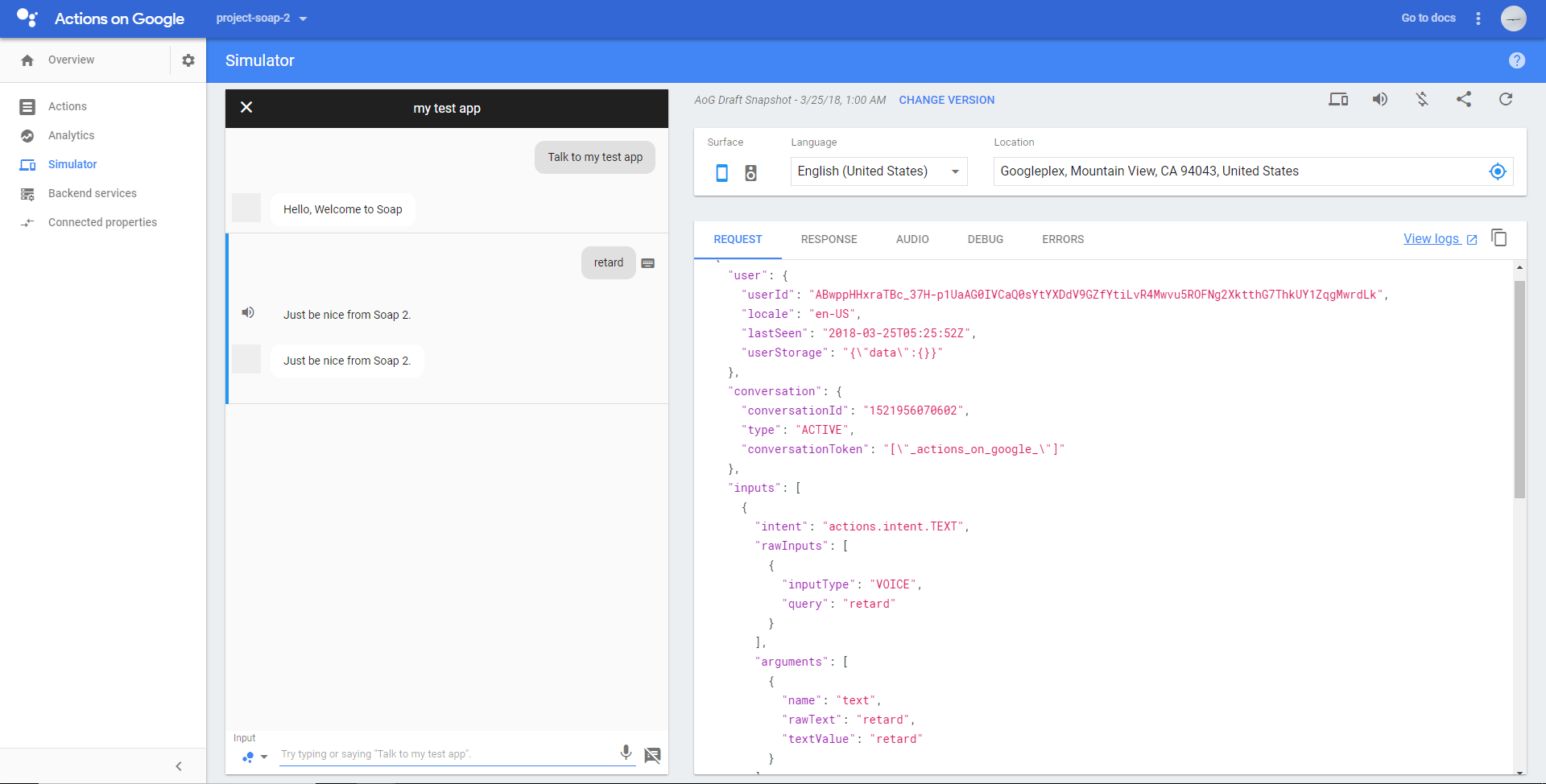Image resolution: width=1546 pixels, height=784 pixels.
Task: Open the project-soap-2 project dropdown
Action: pos(262,19)
